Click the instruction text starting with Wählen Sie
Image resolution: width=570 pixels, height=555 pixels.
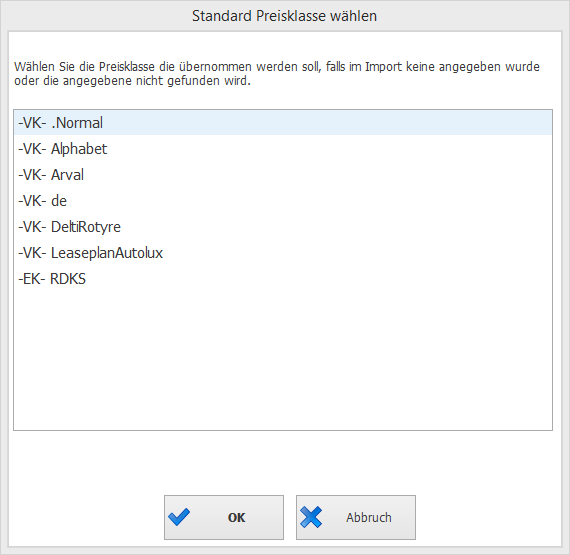tap(276, 73)
